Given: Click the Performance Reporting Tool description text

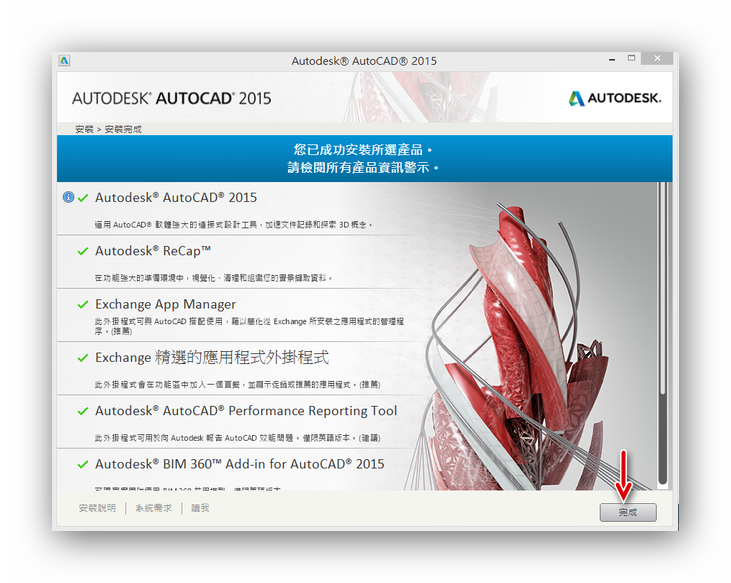Looking at the screenshot, I should click(237, 438).
